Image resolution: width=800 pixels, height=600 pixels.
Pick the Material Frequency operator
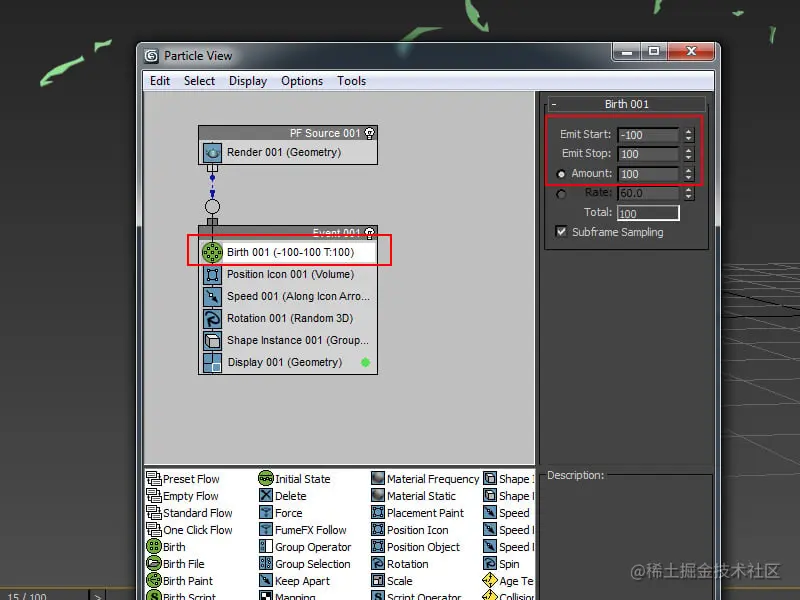point(425,479)
